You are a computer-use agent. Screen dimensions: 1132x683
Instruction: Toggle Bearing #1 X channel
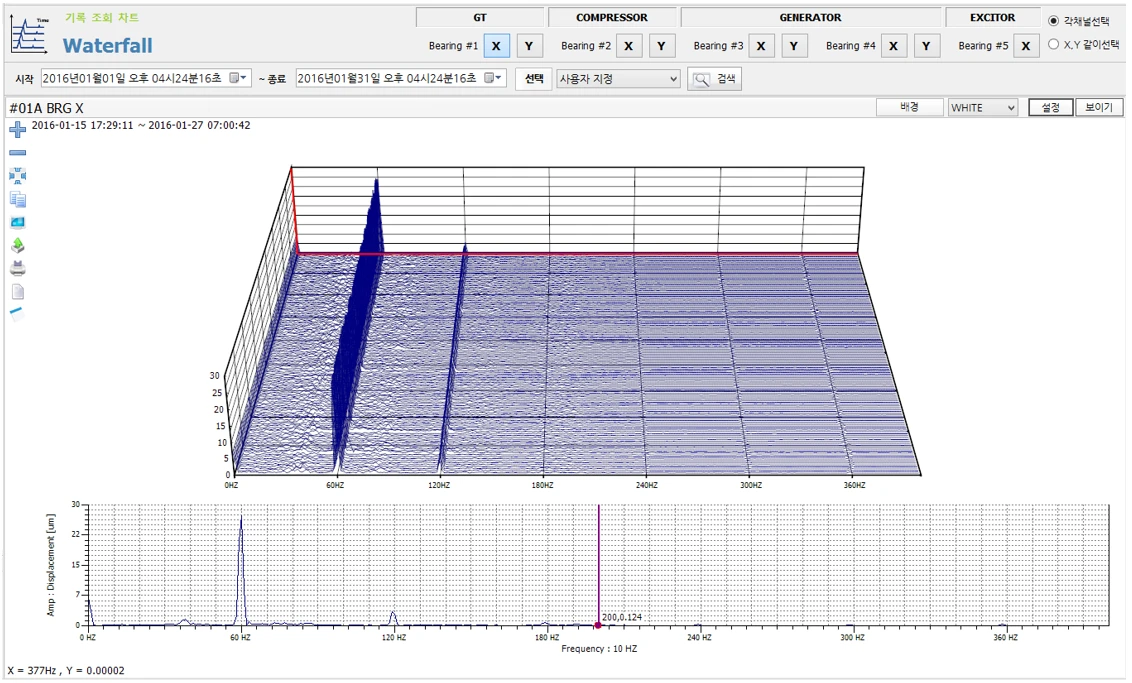click(x=496, y=46)
